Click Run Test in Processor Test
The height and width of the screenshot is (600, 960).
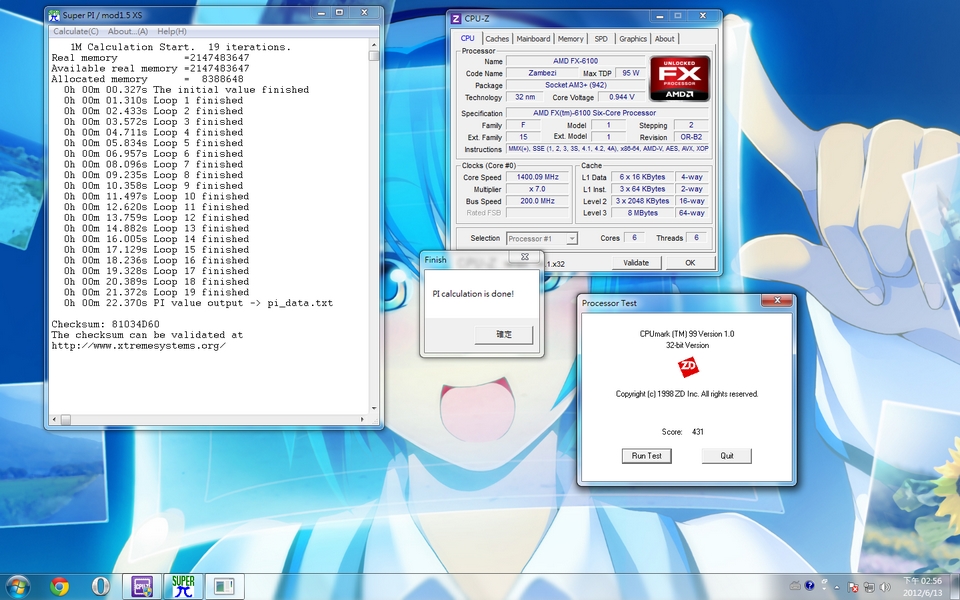tap(647, 456)
